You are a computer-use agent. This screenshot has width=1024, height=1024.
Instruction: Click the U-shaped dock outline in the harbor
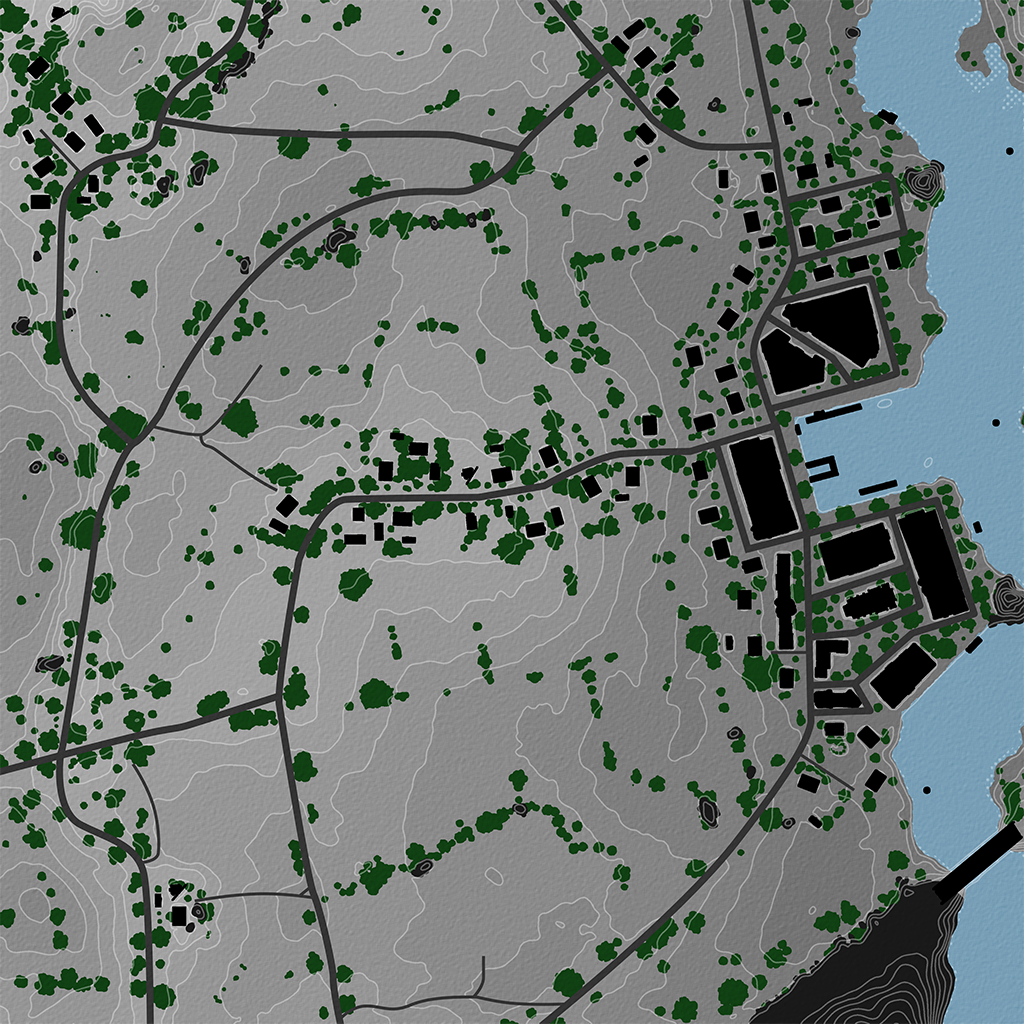[821, 470]
